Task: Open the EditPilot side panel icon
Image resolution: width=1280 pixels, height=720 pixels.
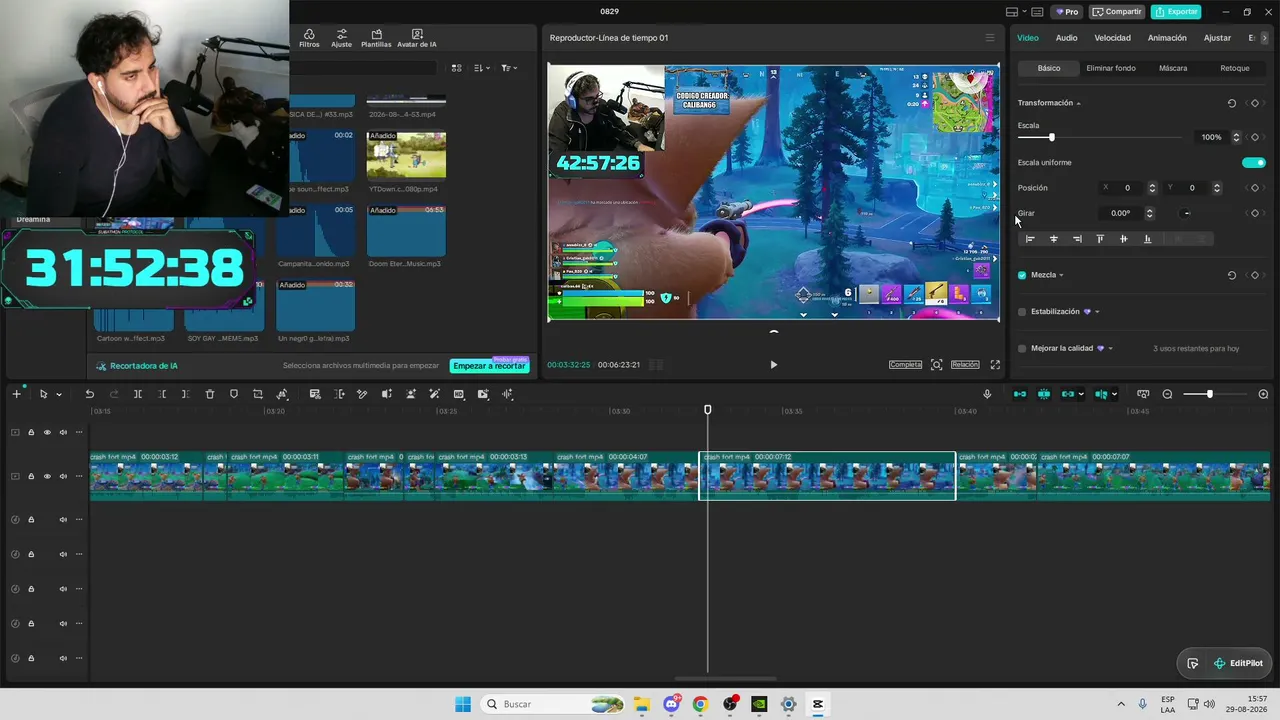Action: 1193,663
